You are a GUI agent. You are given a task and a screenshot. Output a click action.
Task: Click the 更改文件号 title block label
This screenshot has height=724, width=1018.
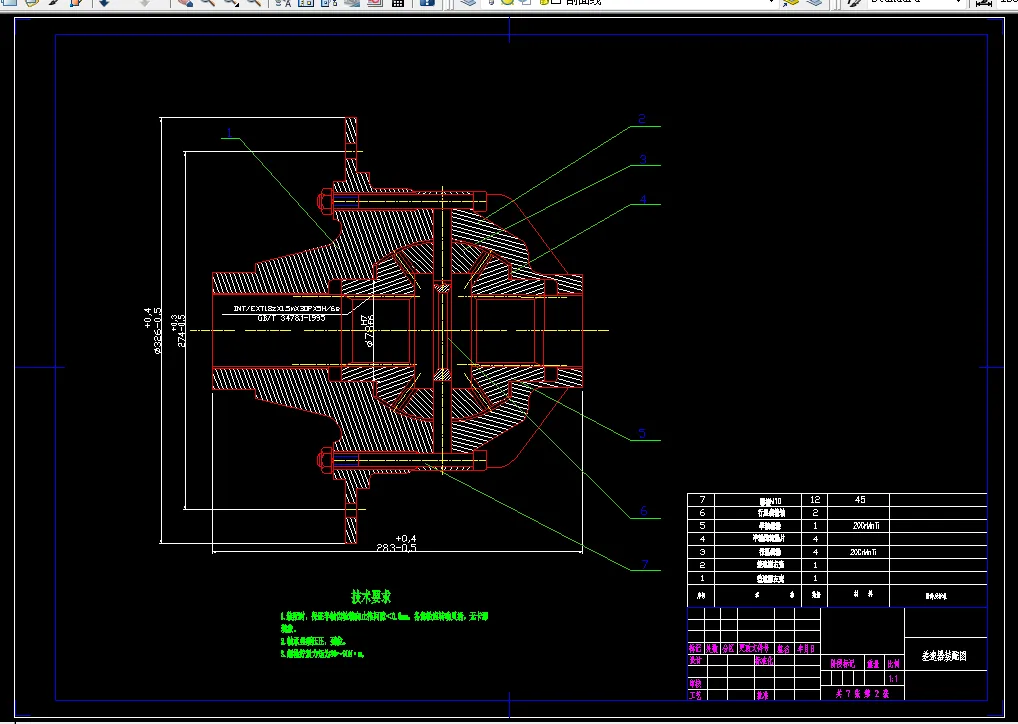coord(754,648)
